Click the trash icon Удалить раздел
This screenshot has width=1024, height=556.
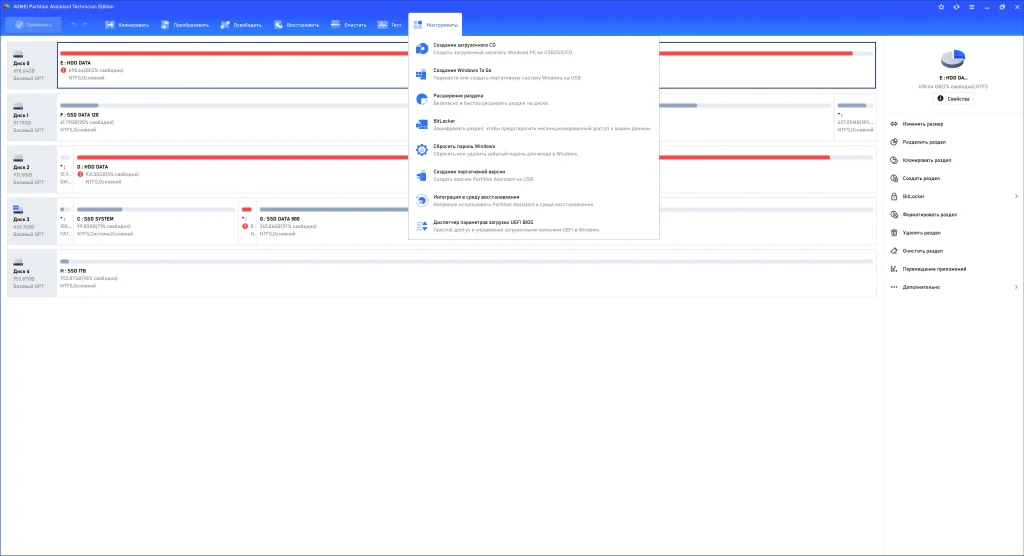[894, 233]
